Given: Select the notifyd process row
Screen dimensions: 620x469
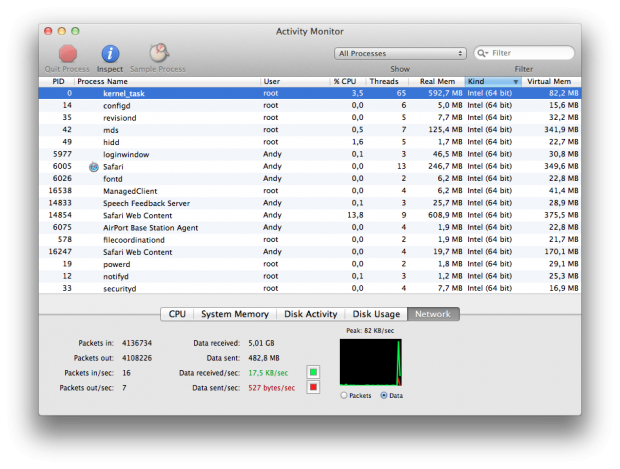Looking at the screenshot, I should tap(310, 276).
